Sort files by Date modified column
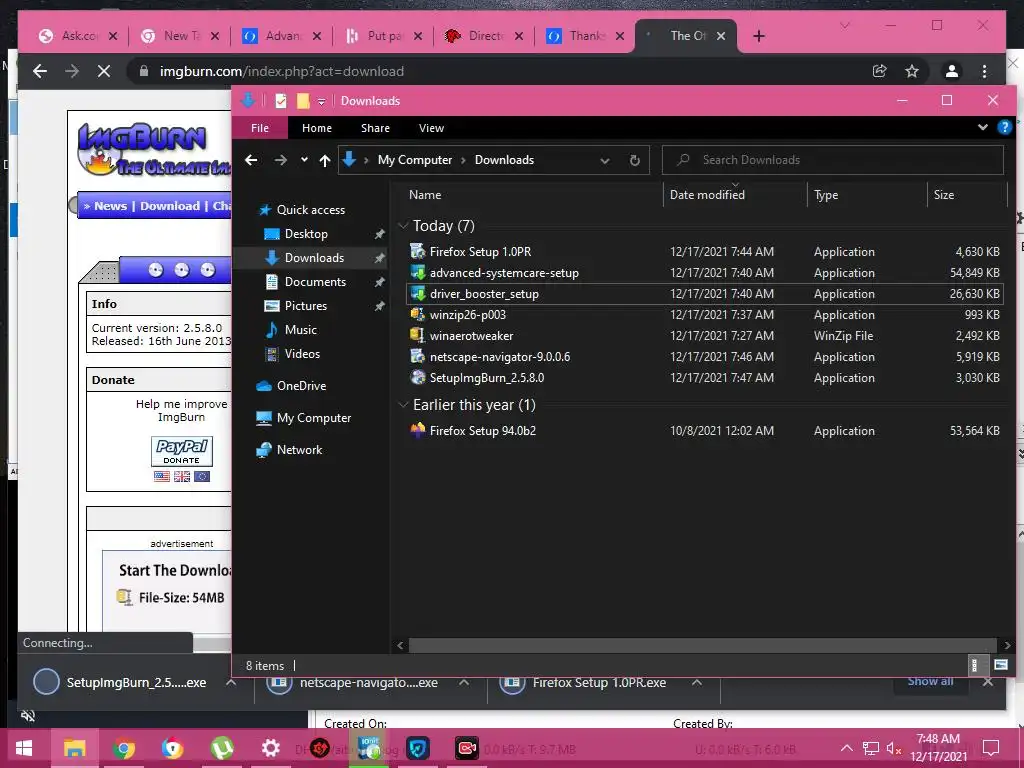This screenshot has height=768, width=1024. 707,195
